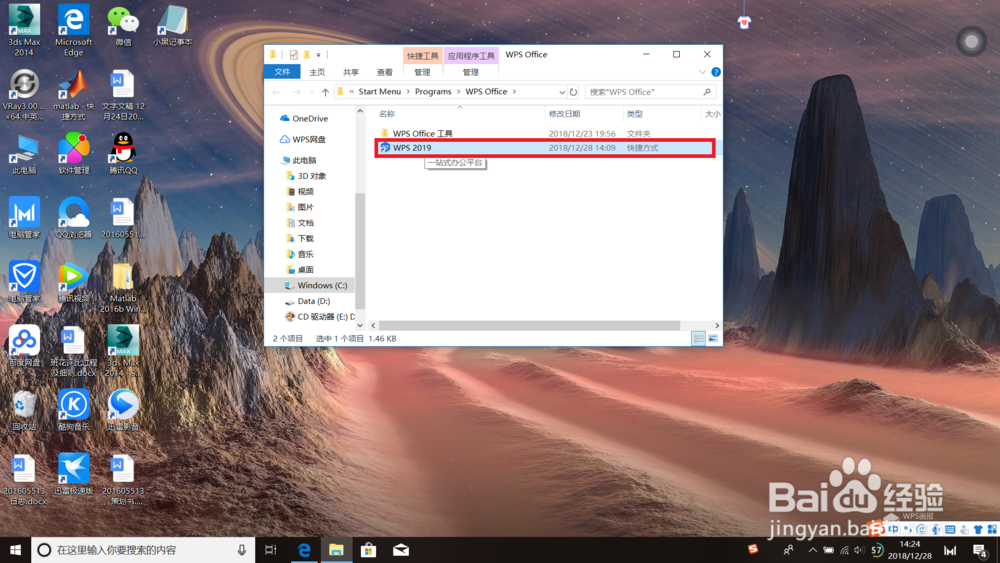
Task: Open 软件管理 desktop icon
Action: pos(73,154)
